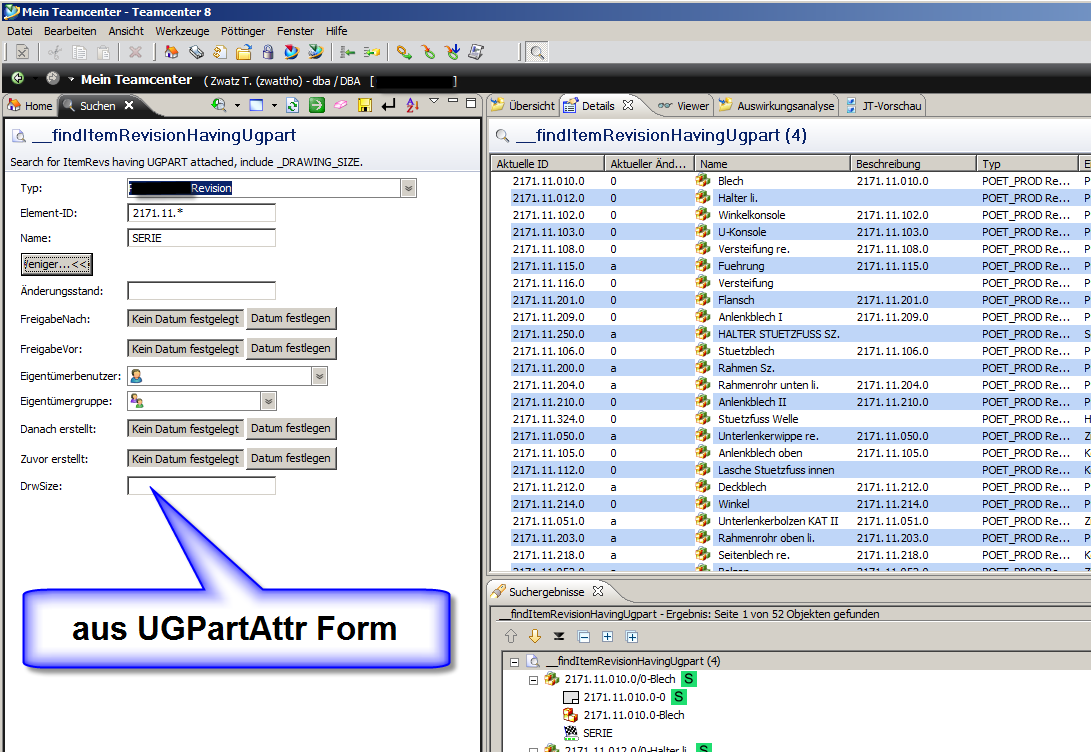Image resolution: width=1091 pixels, height=752 pixels.
Task: Click Datum festlegen for Zuvor erstellt
Action: click(x=291, y=458)
